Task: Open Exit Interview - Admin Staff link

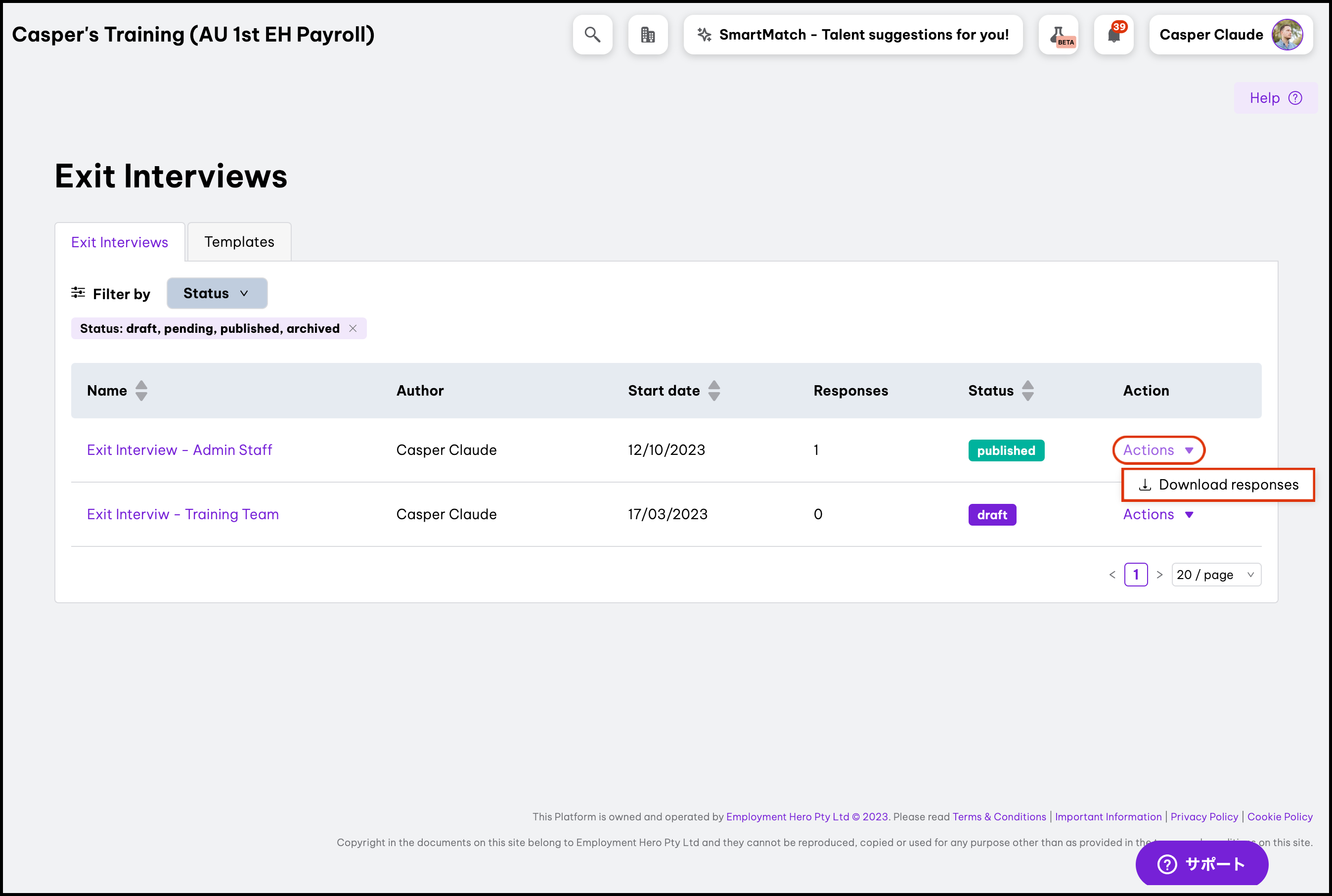Action: 179,450
